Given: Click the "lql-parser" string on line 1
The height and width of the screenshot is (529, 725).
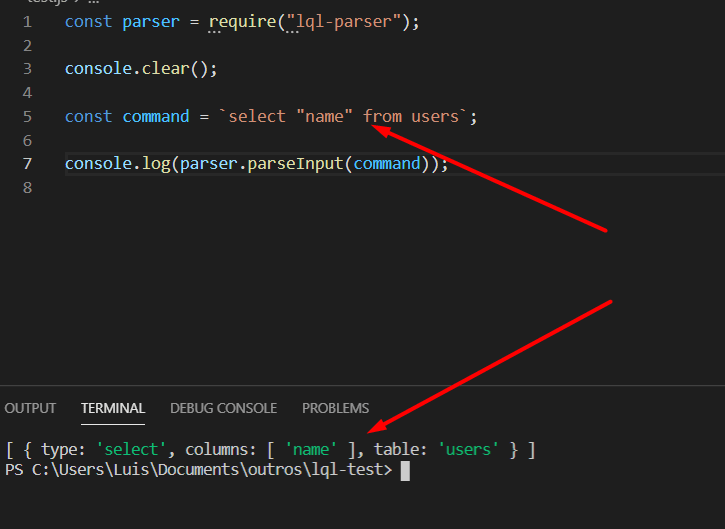Looking at the screenshot, I should tap(344, 22).
